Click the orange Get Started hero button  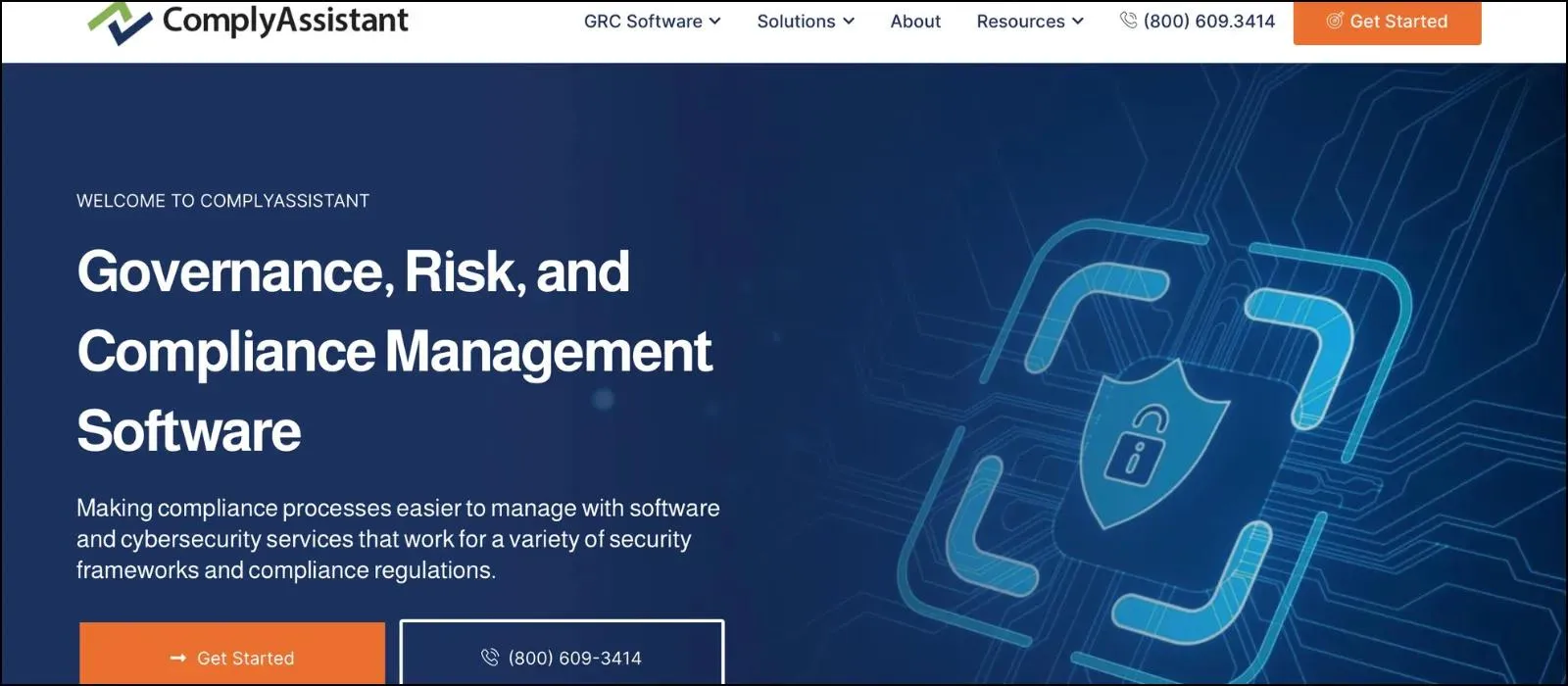(232, 654)
